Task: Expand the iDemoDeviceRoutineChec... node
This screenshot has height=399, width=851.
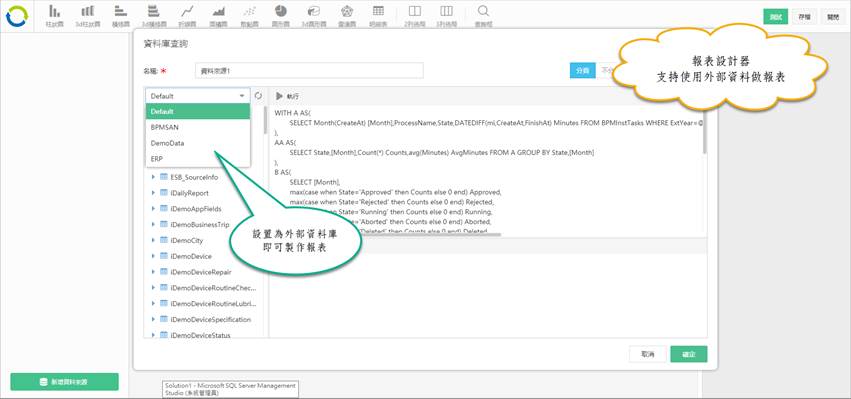Action: (x=154, y=288)
